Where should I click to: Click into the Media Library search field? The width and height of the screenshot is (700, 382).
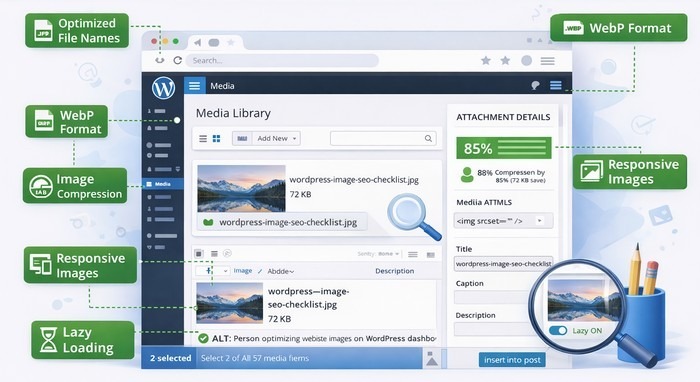coord(383,138)
